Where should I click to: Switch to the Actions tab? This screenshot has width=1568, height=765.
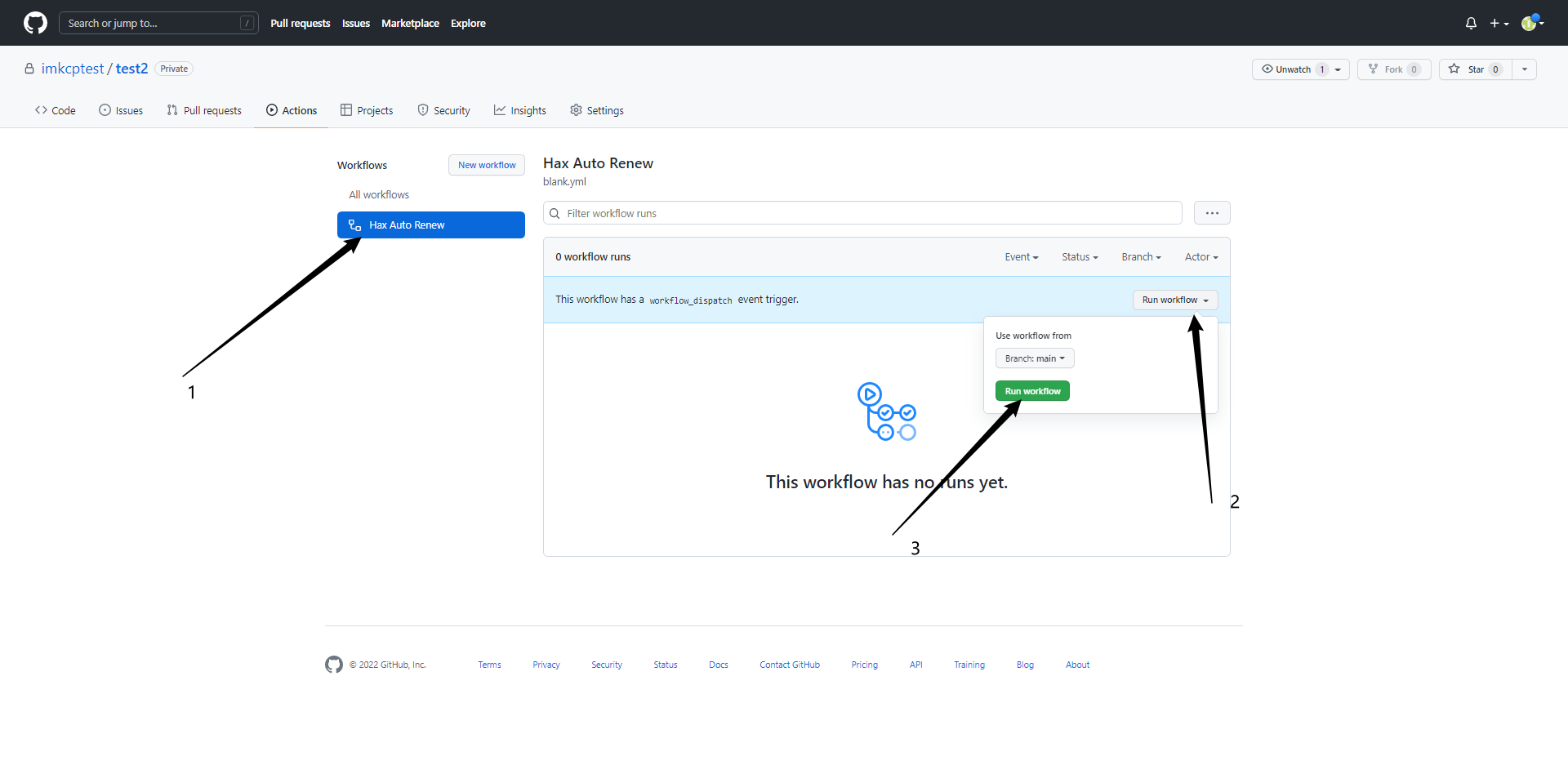(x=292, y=110)
